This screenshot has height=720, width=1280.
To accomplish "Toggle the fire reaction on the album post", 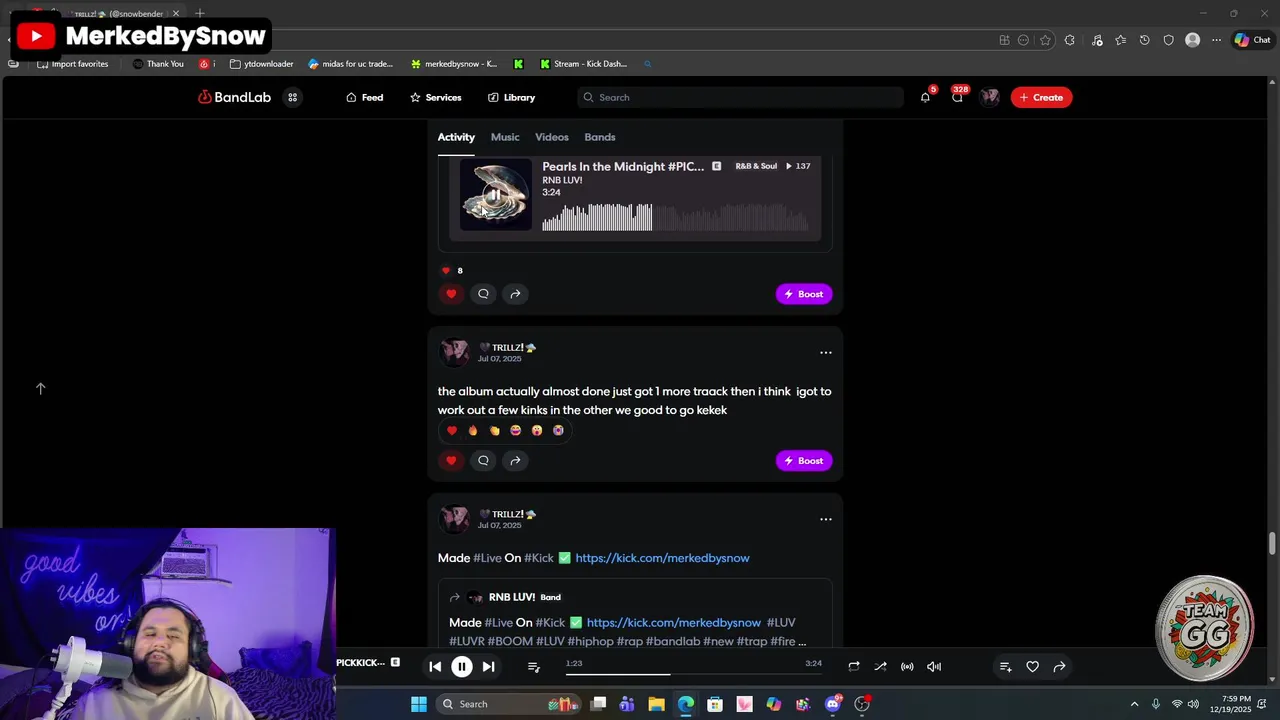I will [x=473, y=430].
